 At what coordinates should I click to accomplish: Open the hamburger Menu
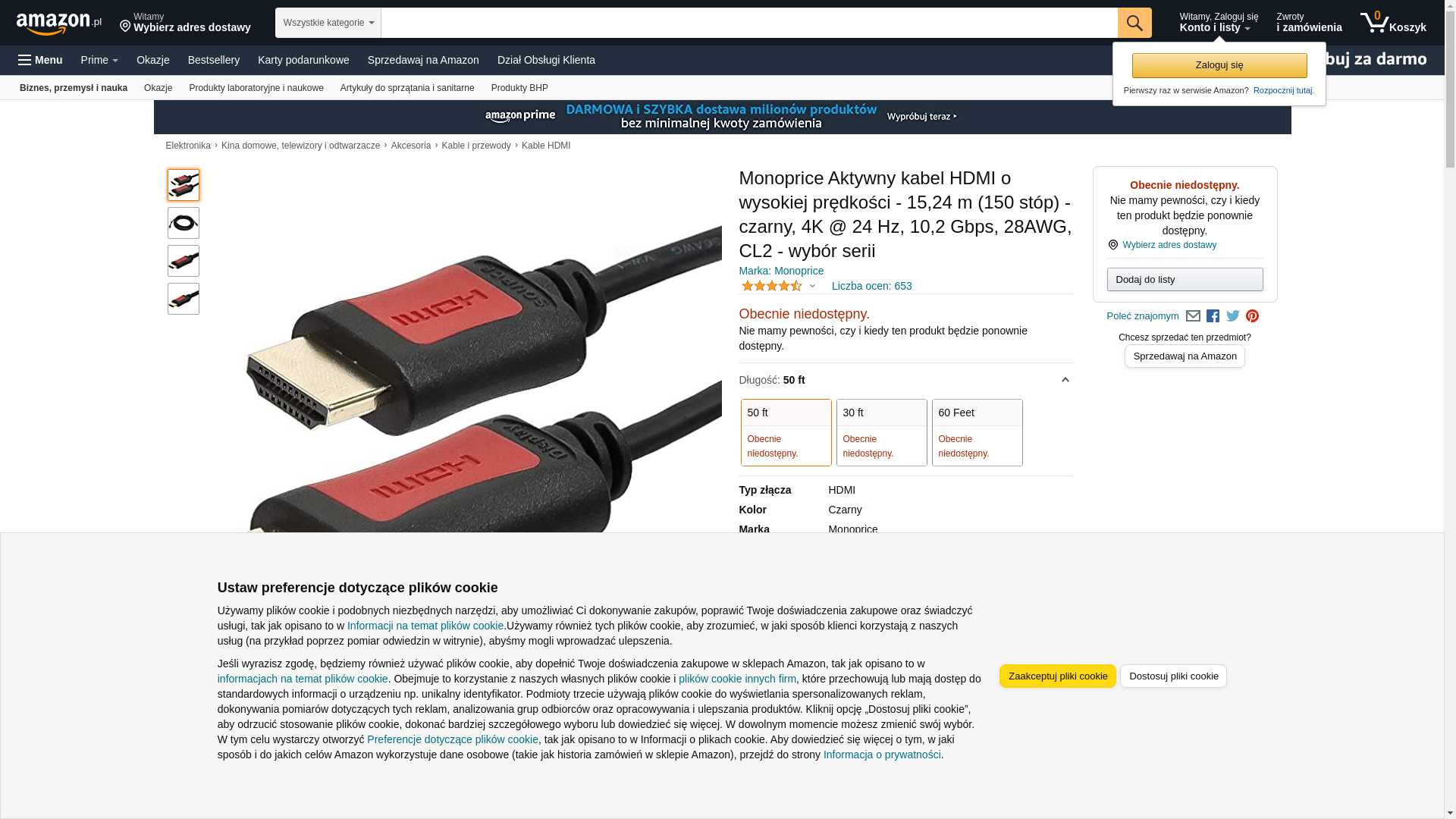40,60
